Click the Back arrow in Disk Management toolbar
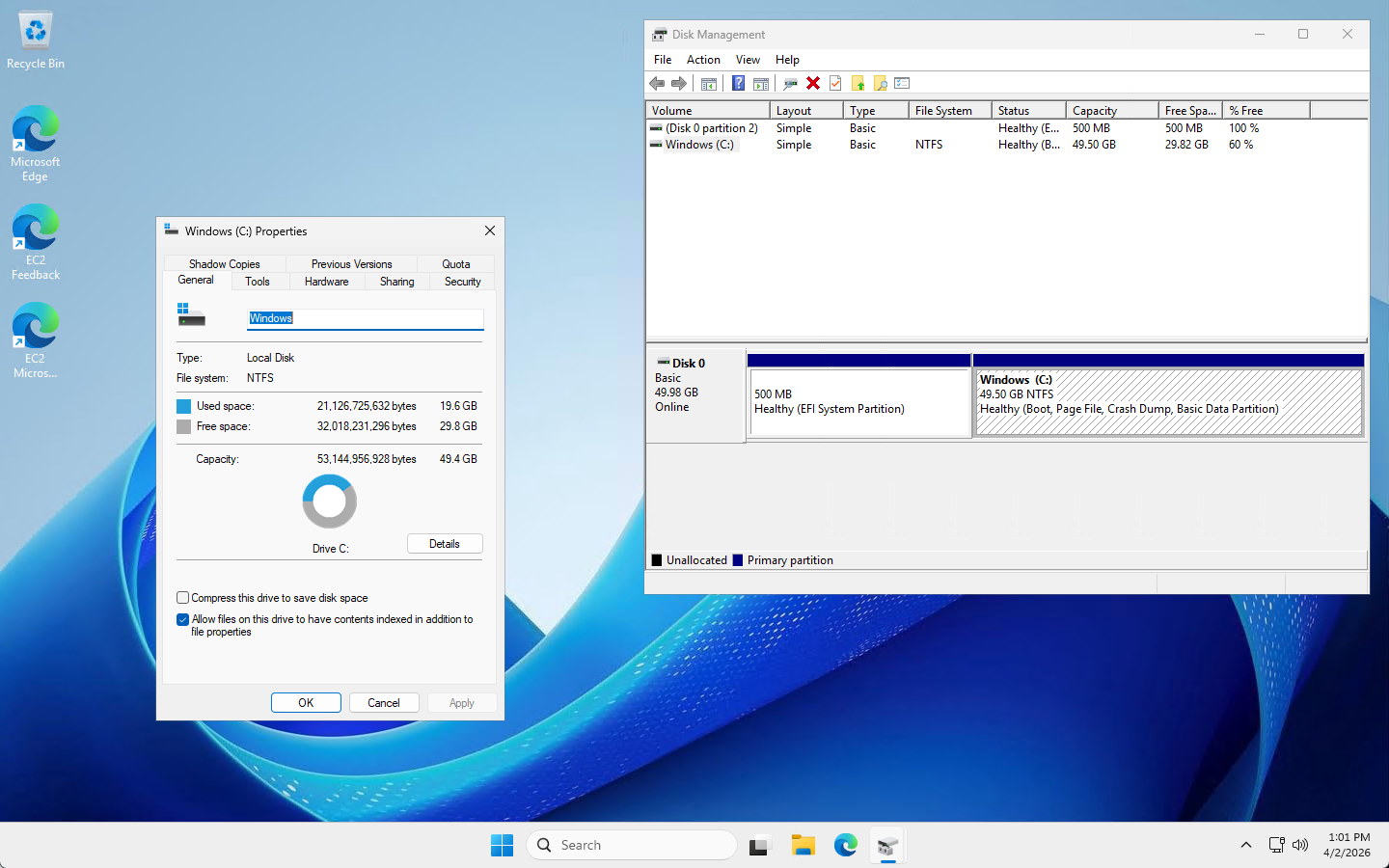Viewport: 1389px width, 868px height. click(657, 84)
